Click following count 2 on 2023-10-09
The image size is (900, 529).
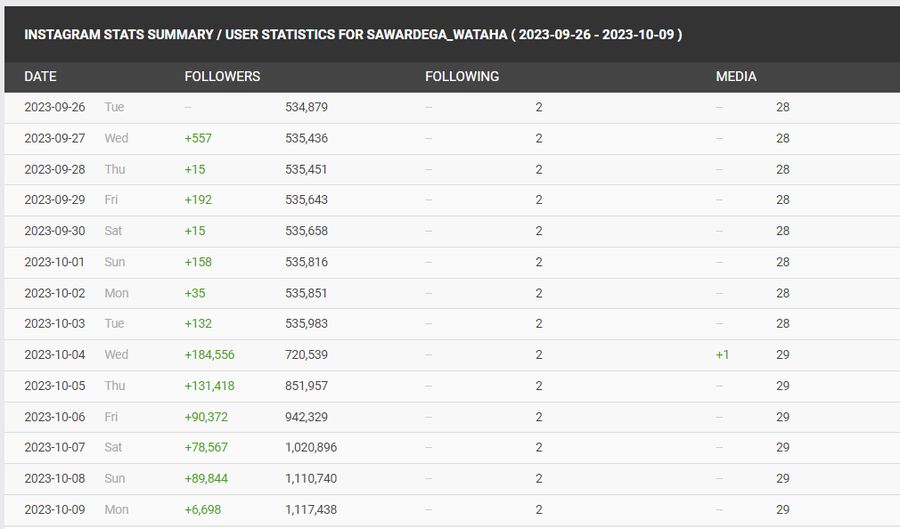(539, 509)
